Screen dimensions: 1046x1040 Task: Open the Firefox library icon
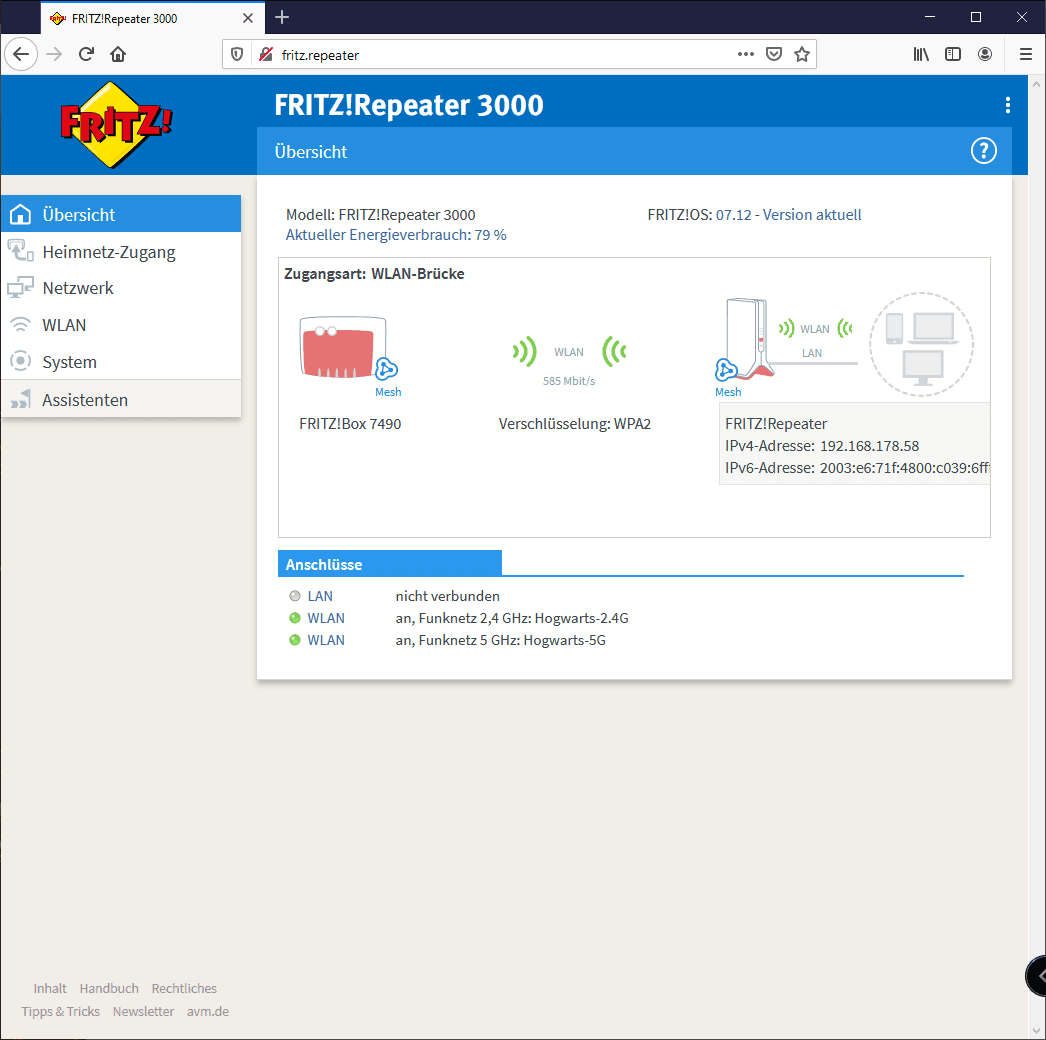click(921, 54)
